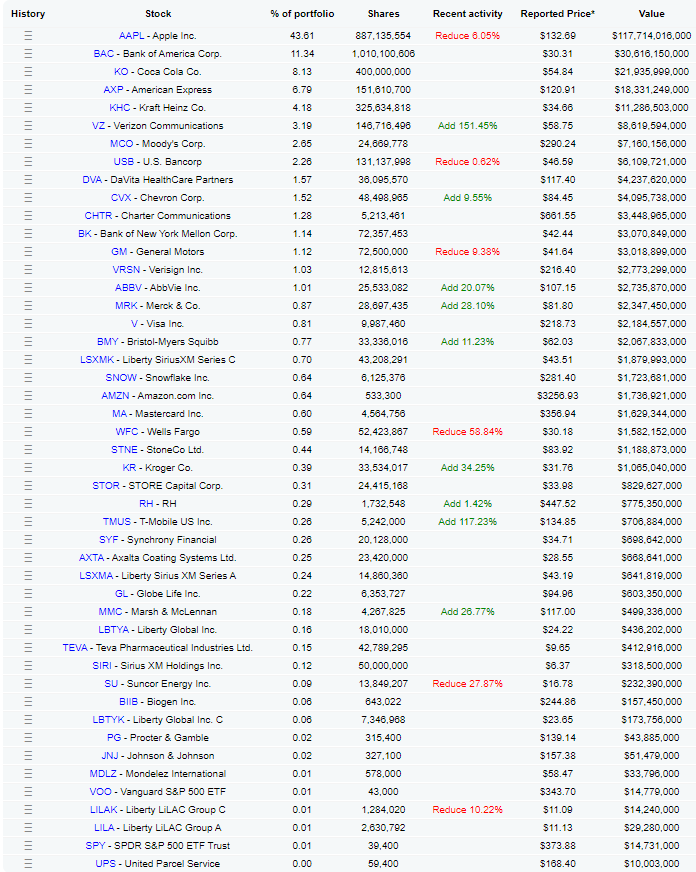Follow the GL ticker link
The height and width of the screenshot is (872, 696).
pos(122,594)
